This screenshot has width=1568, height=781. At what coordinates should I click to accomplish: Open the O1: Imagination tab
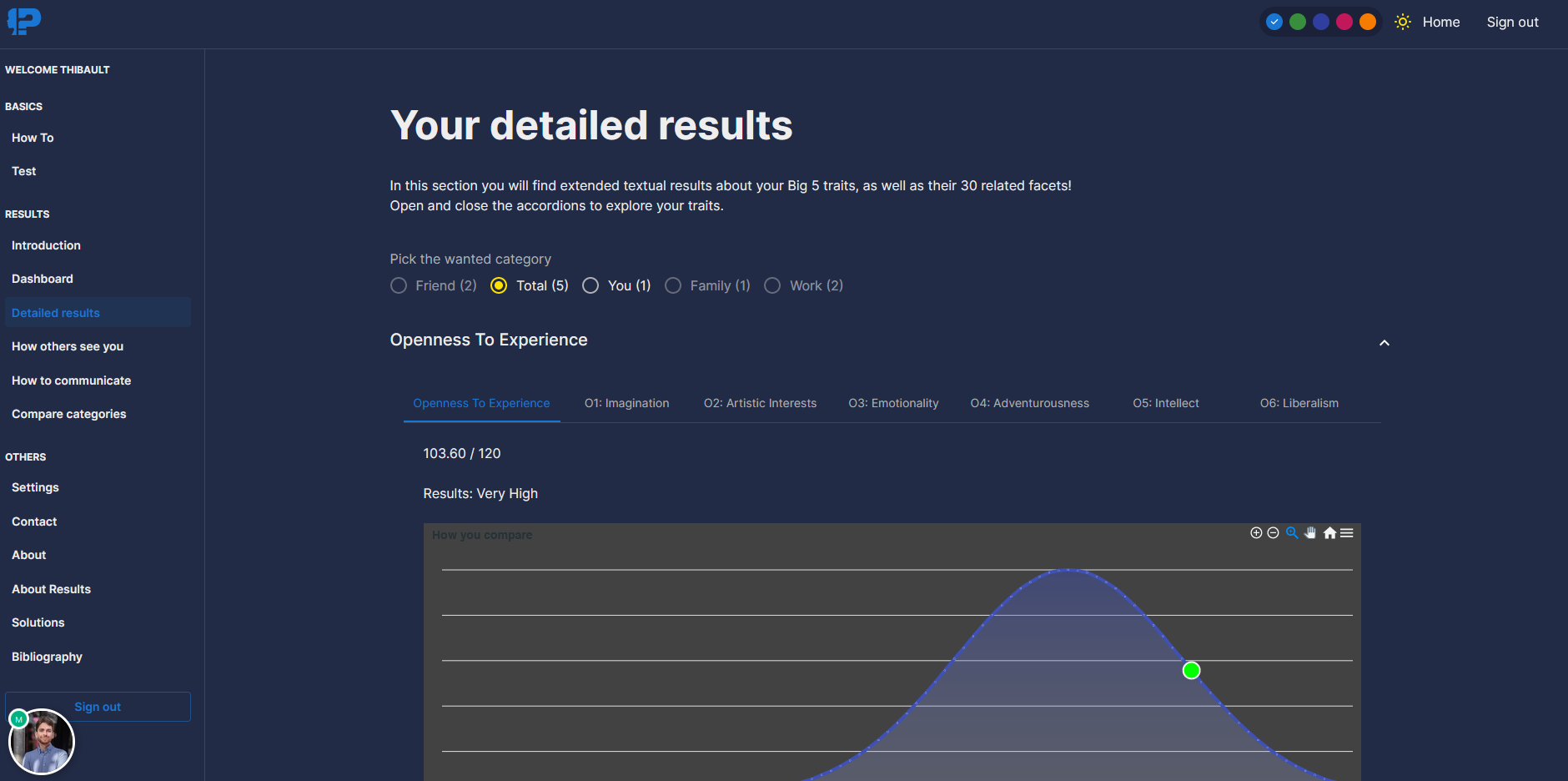(x=627, y=403)
